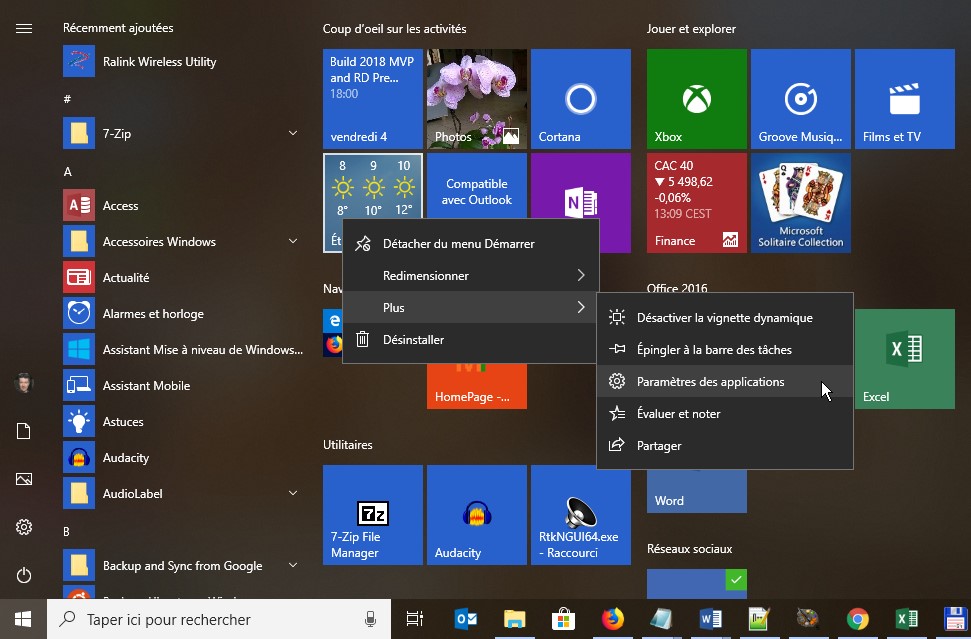Disable live tile via Désactiver la vignette dynamique
This screenshot has width=971, height=639.
(724, 318)
